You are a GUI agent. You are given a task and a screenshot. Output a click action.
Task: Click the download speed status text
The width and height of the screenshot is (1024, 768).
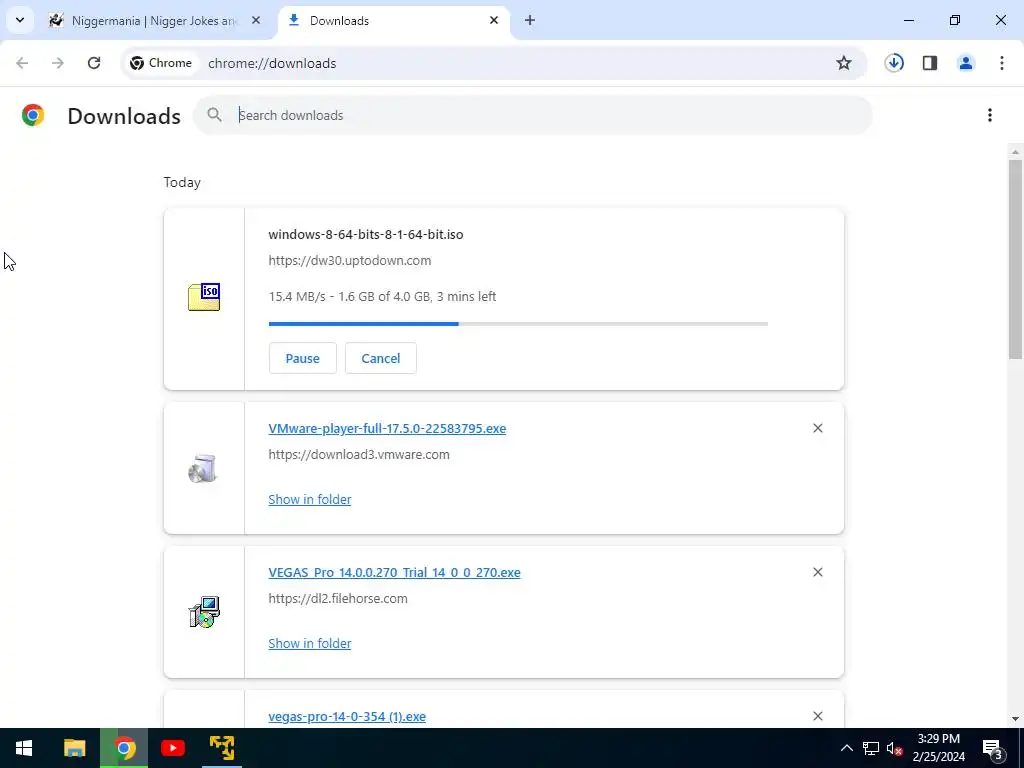click(x=382, y=296)
